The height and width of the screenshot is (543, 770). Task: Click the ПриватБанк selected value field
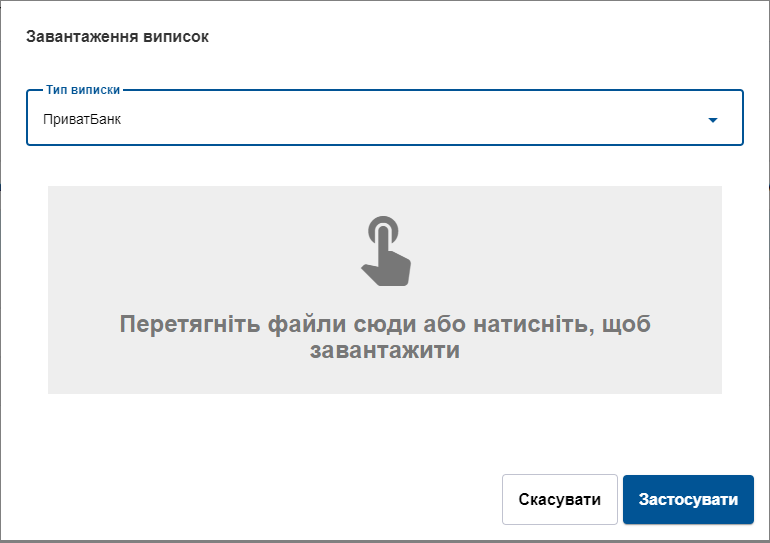click(x=385, y=118)
